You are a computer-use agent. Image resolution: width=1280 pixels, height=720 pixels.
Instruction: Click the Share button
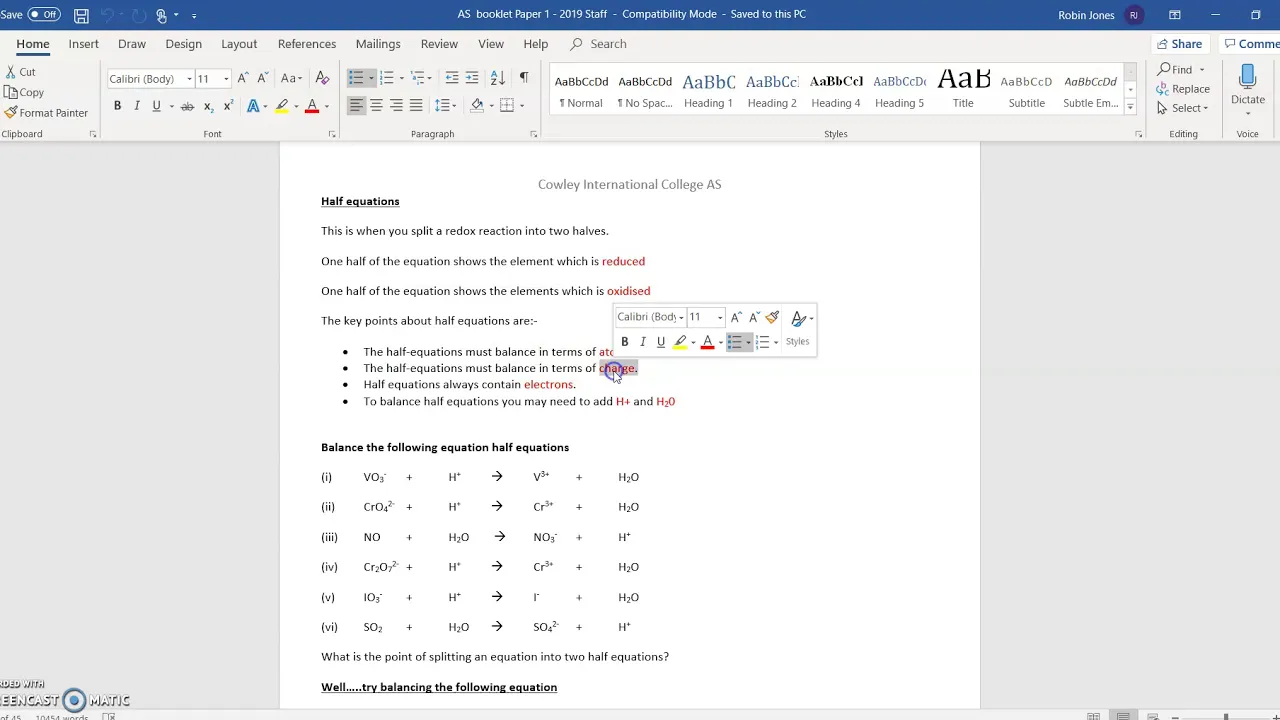1180,44
